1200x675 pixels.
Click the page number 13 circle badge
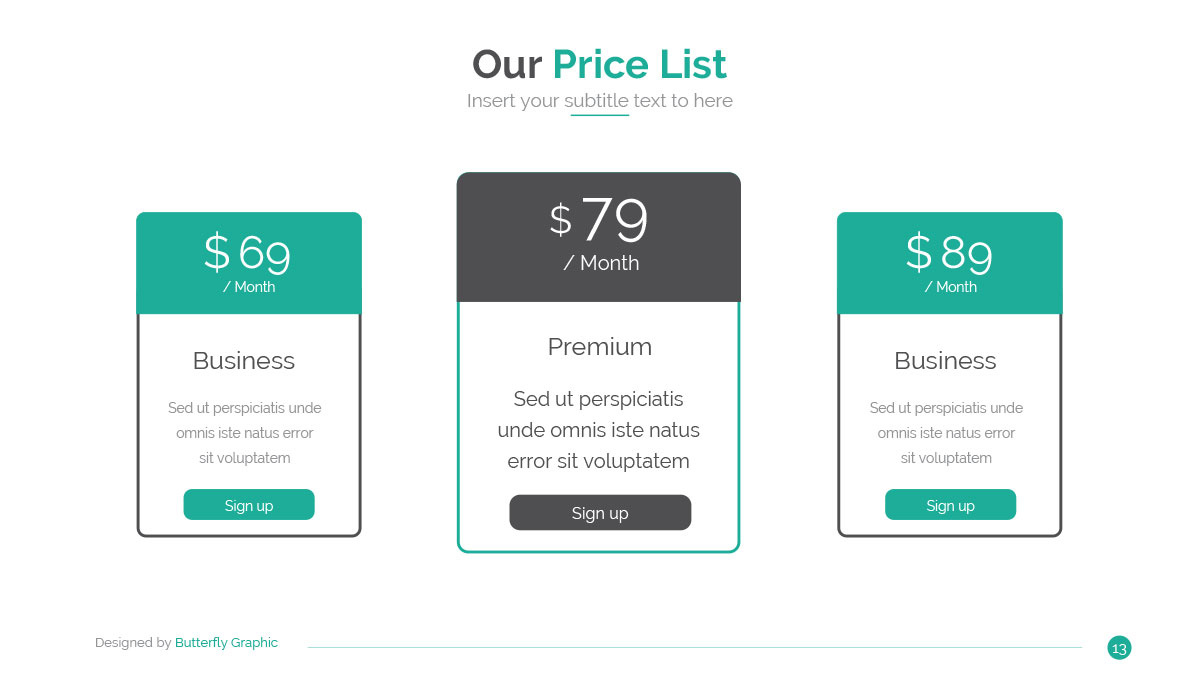pos(1119,648)
